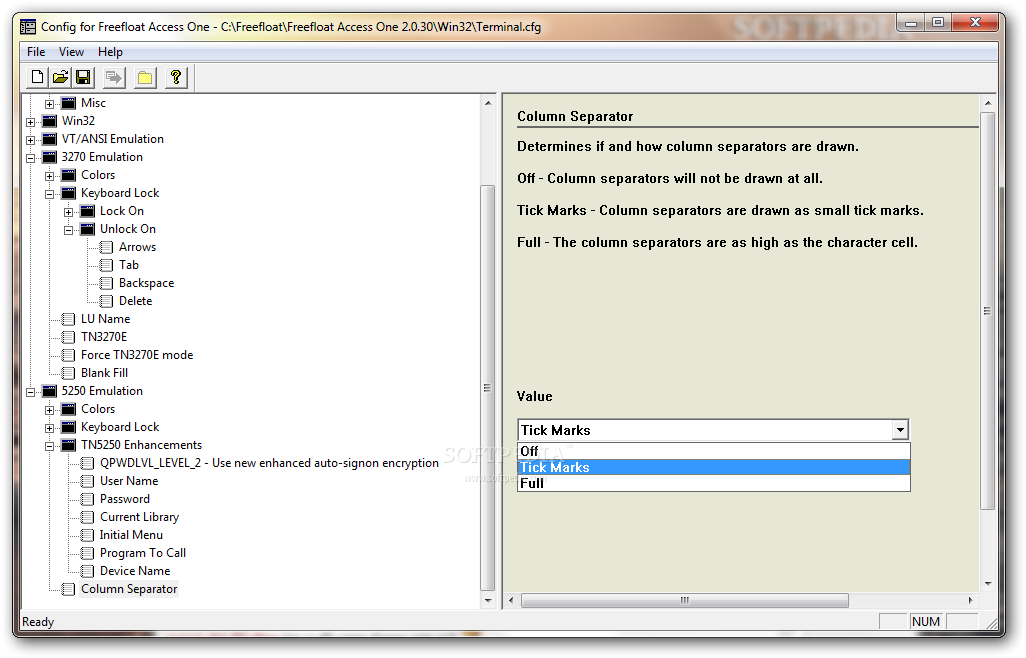Click the NUM status bar indicator
This screenshot has height=658, width=1026.
coord(926,621)
